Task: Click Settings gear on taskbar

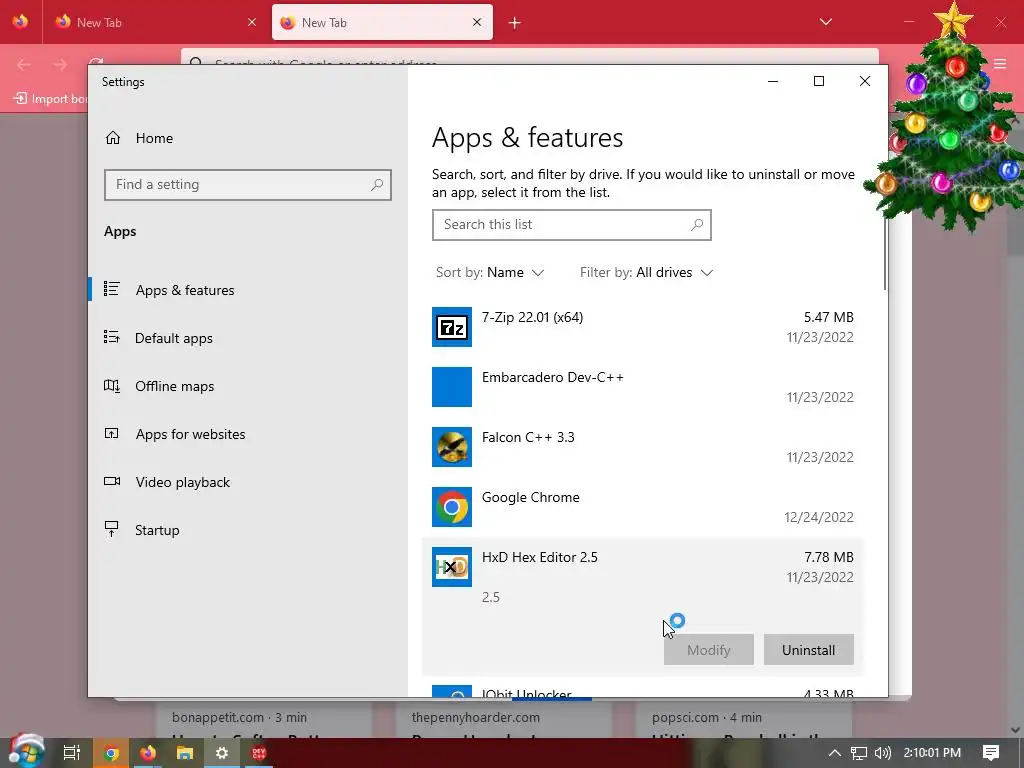Action: 222,753
